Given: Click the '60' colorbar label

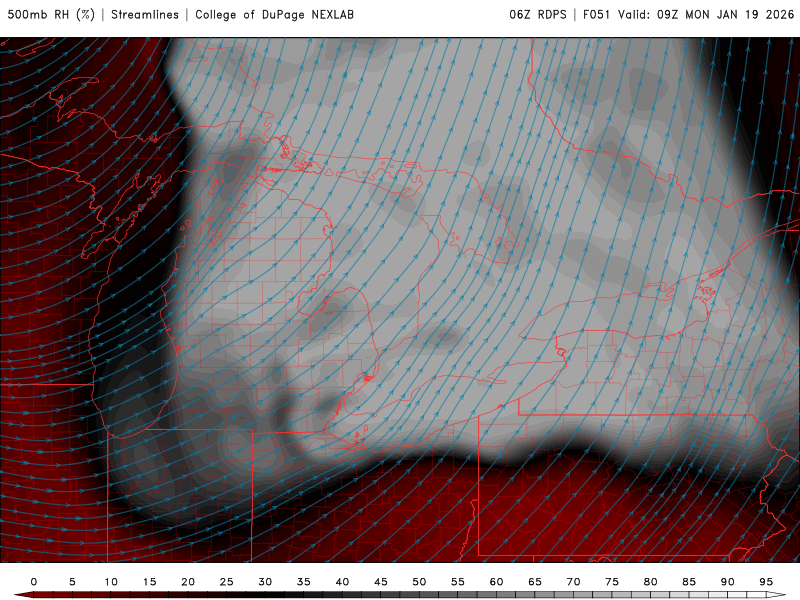Looking at the screenshot, I should click(496, 582).
